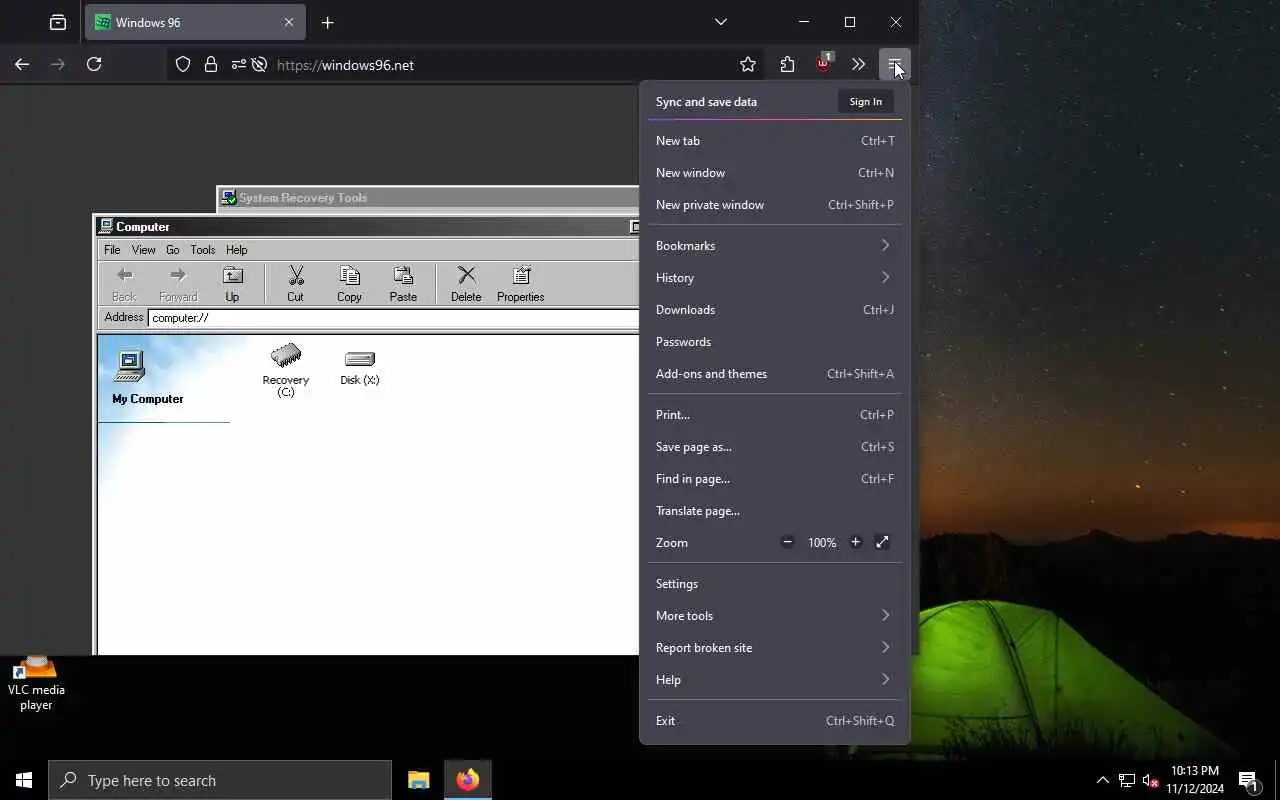Open the Go menu in Computer window
The image size is (1280, 800).
173,250
